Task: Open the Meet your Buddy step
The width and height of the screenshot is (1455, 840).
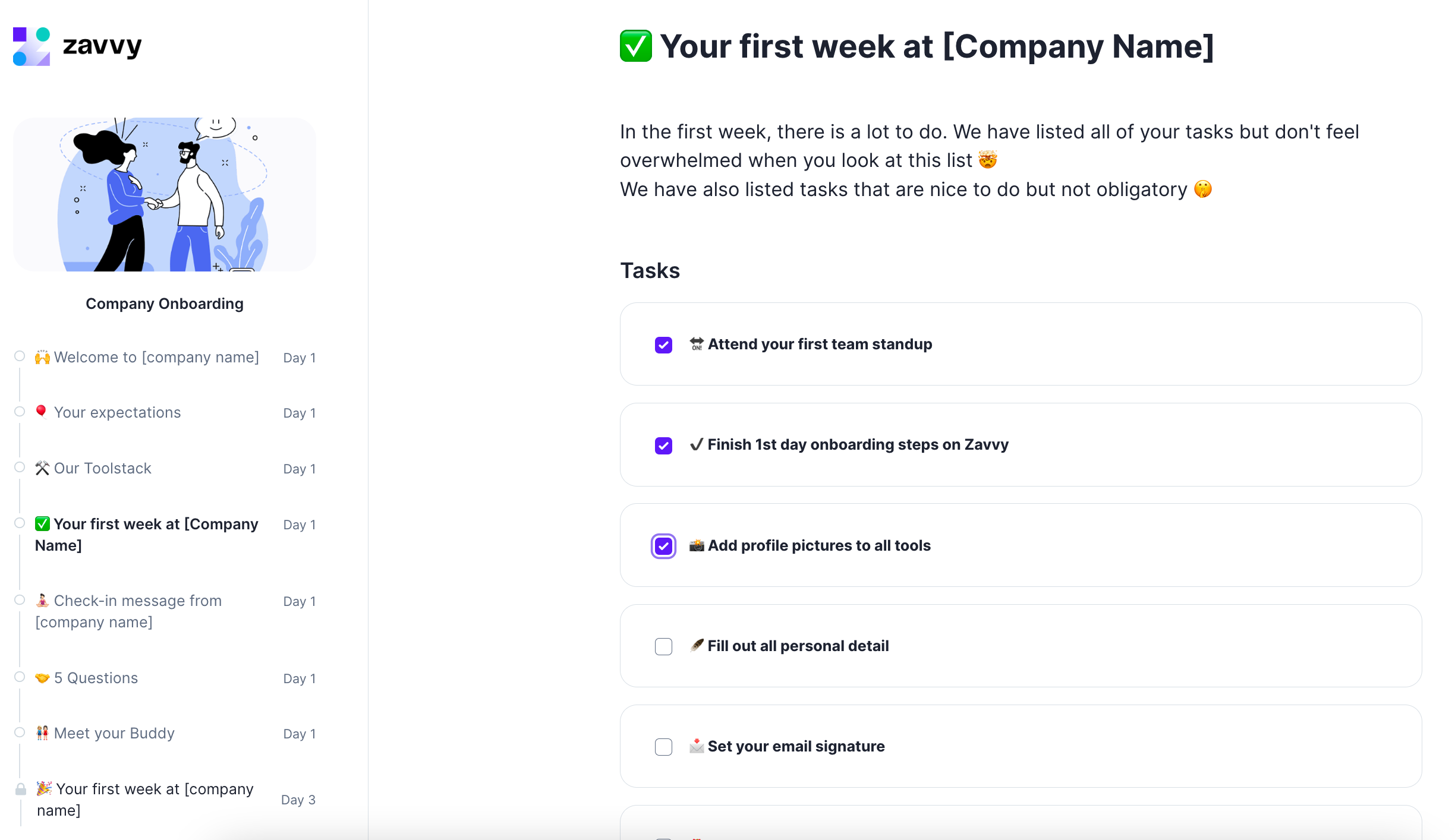Action: coord(114,733)
